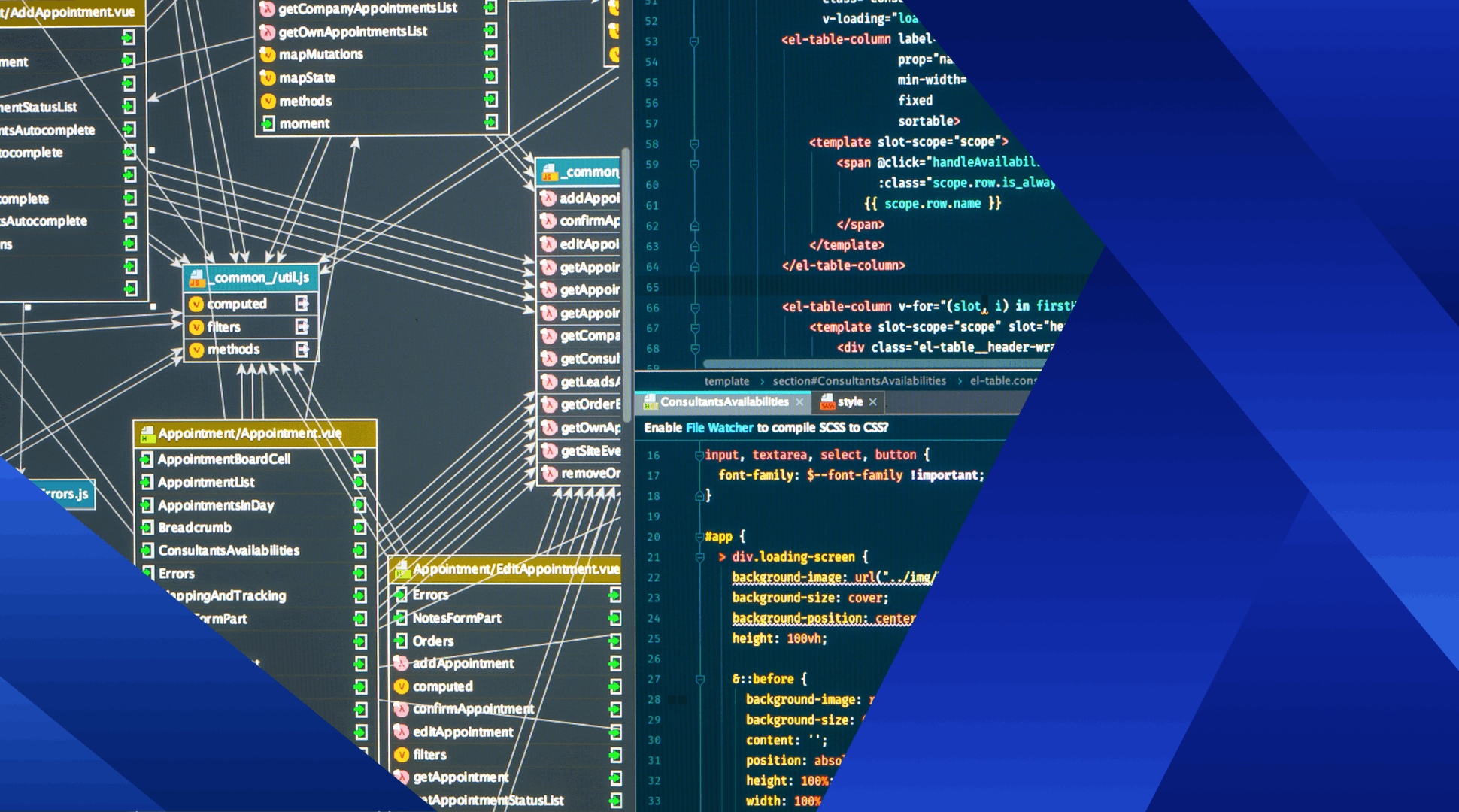Click the File Watcher link

tap(719, 428)
